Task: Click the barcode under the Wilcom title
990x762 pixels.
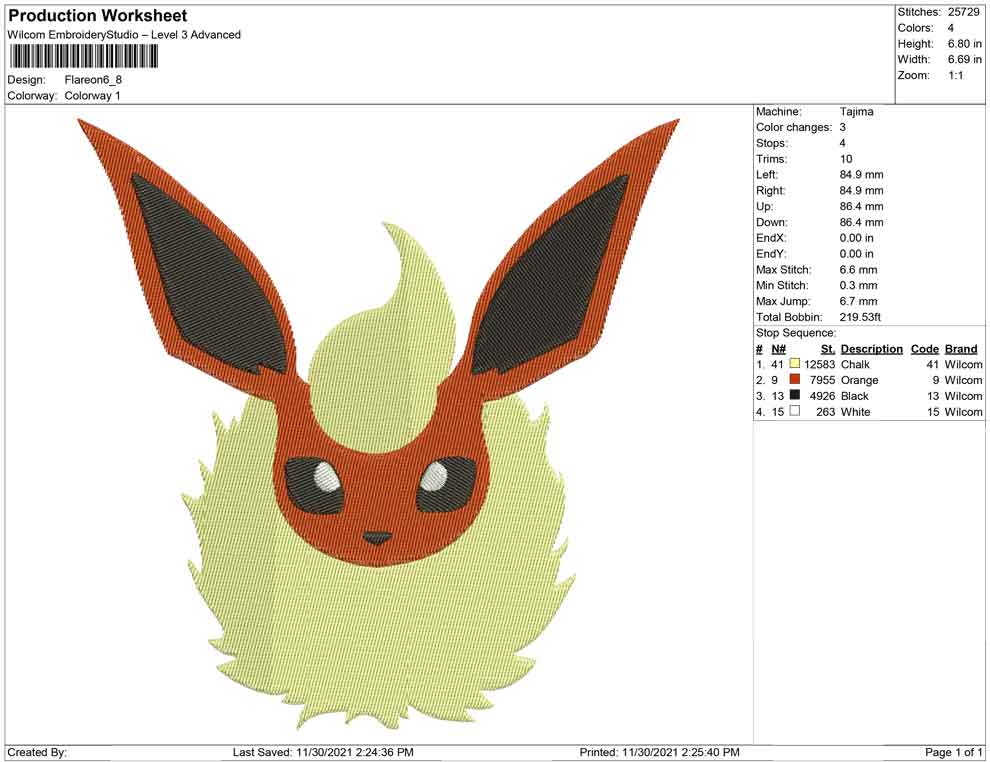Action: [x=83, y=57]
